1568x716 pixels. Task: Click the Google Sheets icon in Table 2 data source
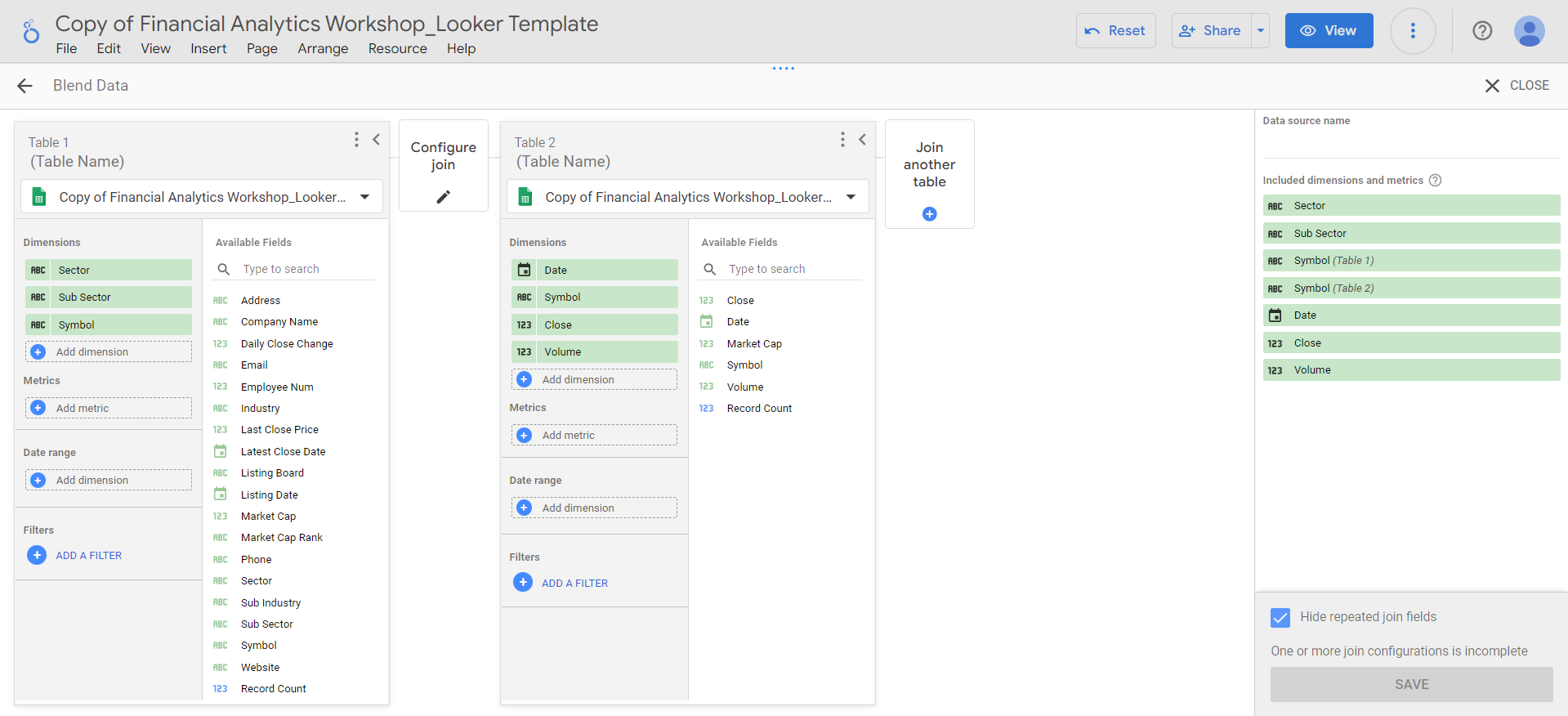(525, 197)
